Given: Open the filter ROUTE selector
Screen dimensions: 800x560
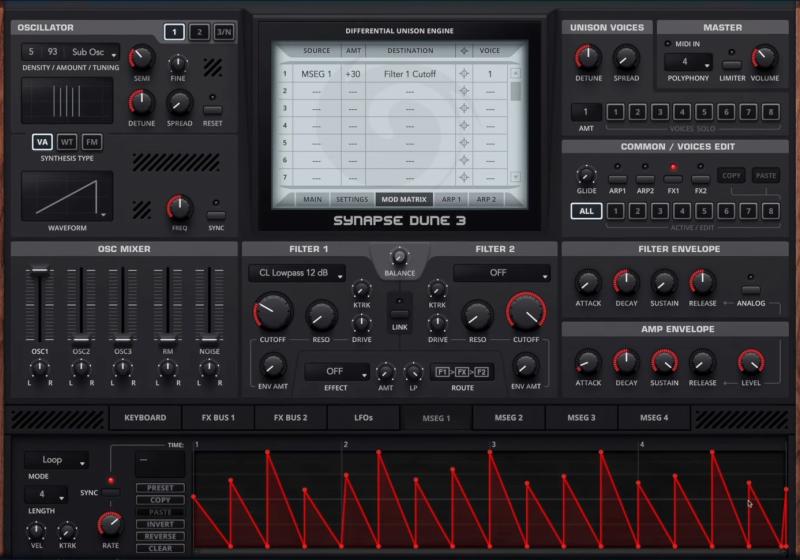Looking at the screenshot, I should point(462,372).
